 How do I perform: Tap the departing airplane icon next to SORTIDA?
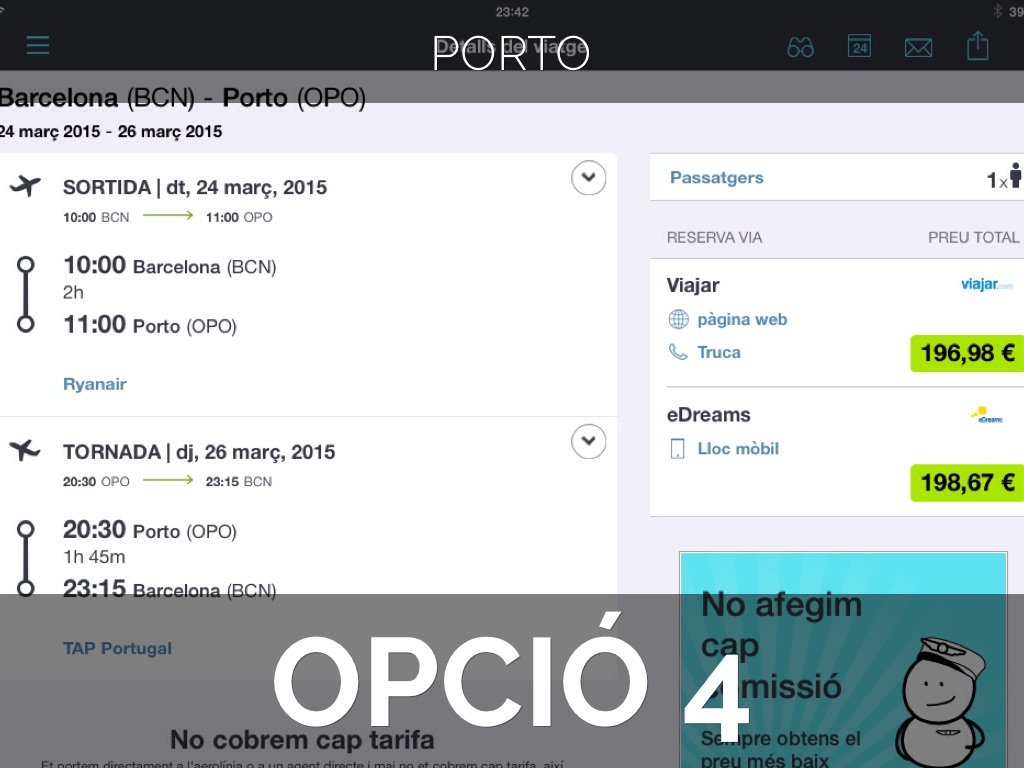(26, 186)
